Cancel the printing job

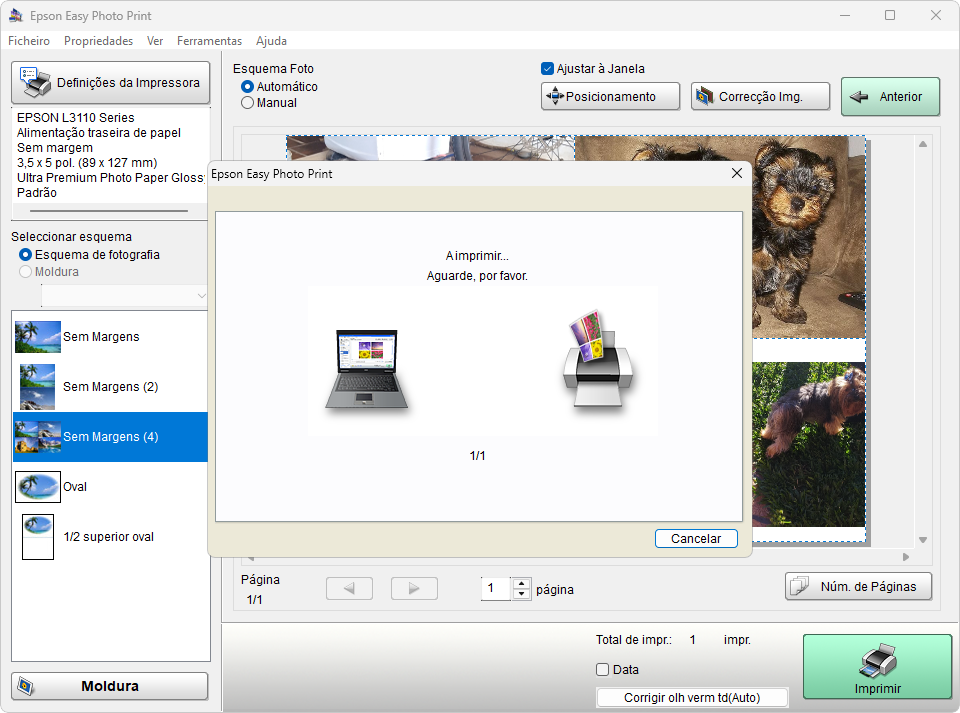(696, 539)
